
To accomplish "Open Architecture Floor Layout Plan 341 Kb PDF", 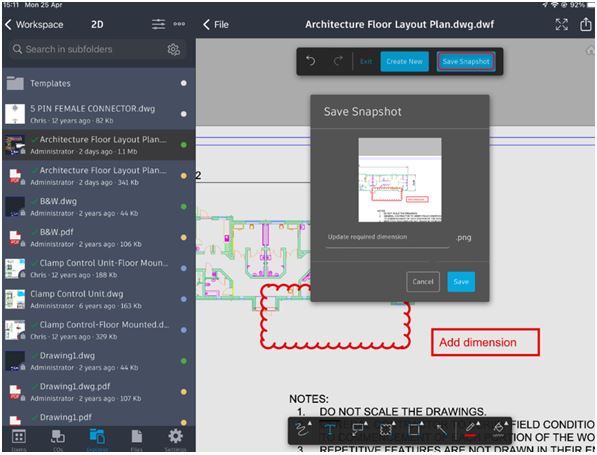I will click(99, 176).
